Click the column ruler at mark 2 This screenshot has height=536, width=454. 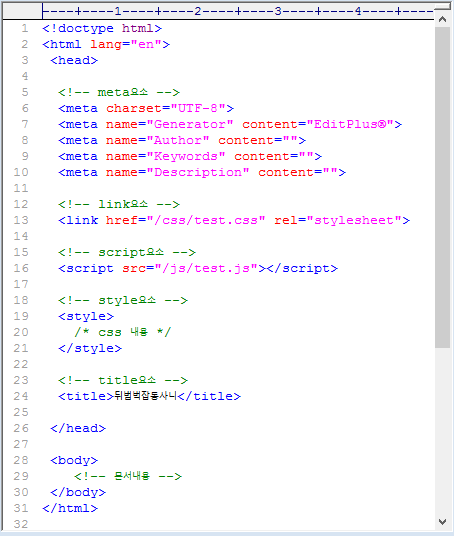(x=198, y=11)
